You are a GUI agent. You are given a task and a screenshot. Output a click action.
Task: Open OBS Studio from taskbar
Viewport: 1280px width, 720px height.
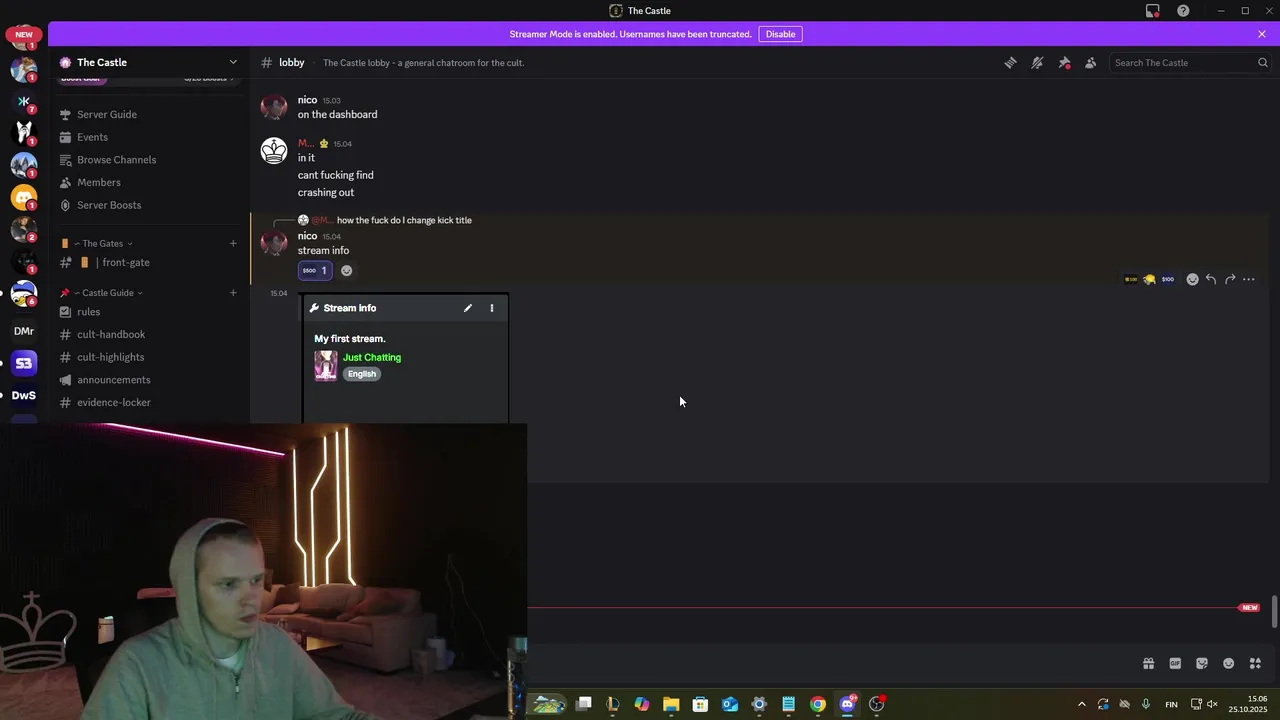tap(877, 704)
